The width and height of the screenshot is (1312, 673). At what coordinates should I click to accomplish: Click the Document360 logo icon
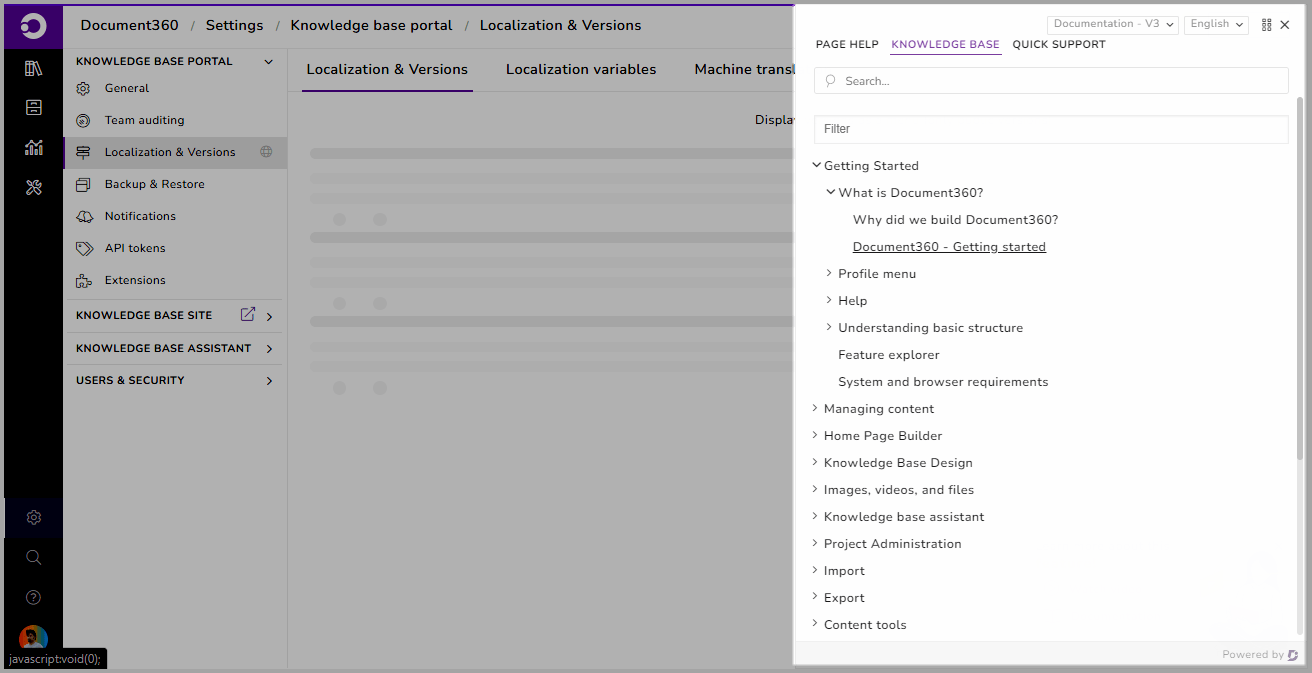[x=33, y=27]
